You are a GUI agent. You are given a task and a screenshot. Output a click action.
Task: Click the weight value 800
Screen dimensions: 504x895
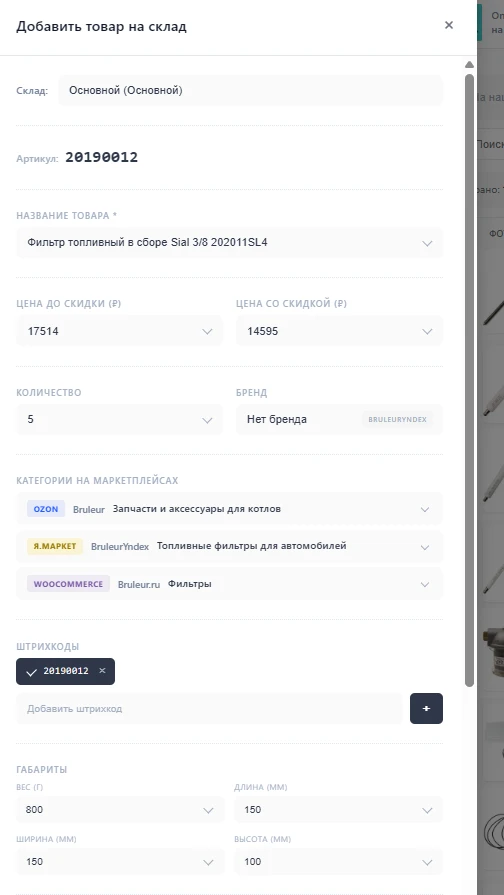tap(34, 810)
